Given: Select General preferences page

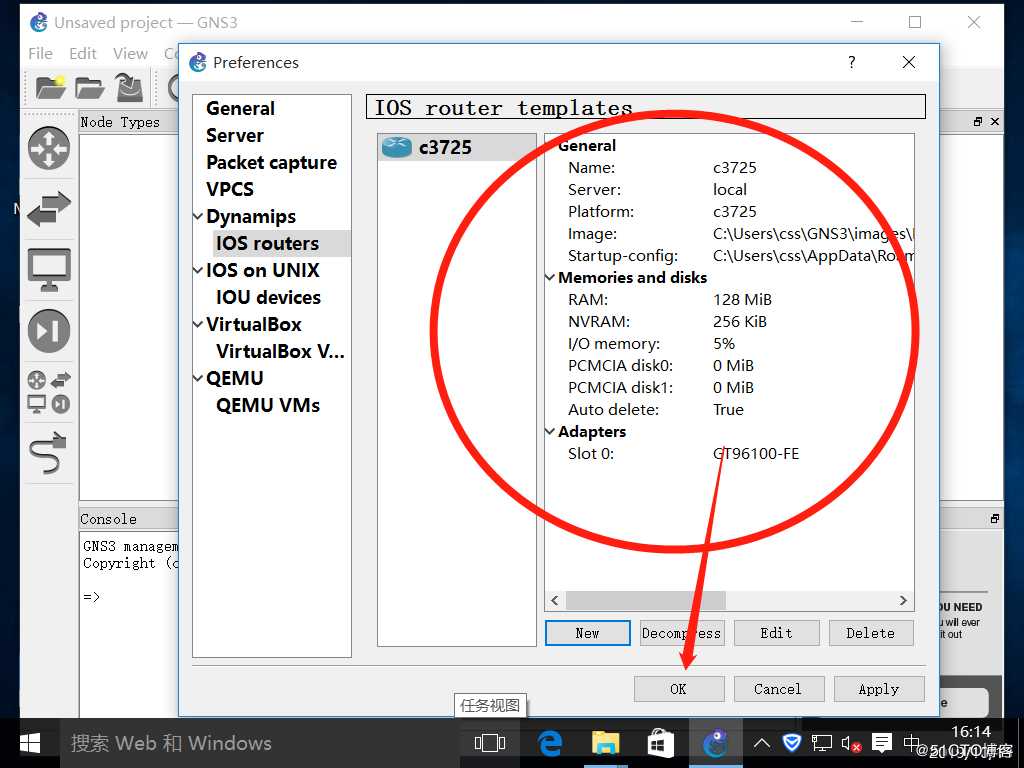Looking at the screenshot, I should pyautogui.click(x=240, y=108).
